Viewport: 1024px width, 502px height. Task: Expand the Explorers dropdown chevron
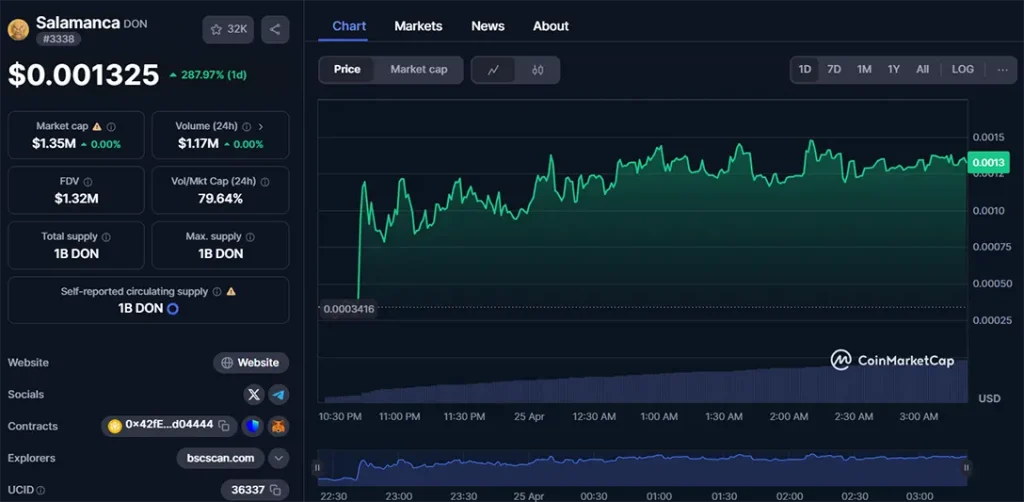click(279, 458)
